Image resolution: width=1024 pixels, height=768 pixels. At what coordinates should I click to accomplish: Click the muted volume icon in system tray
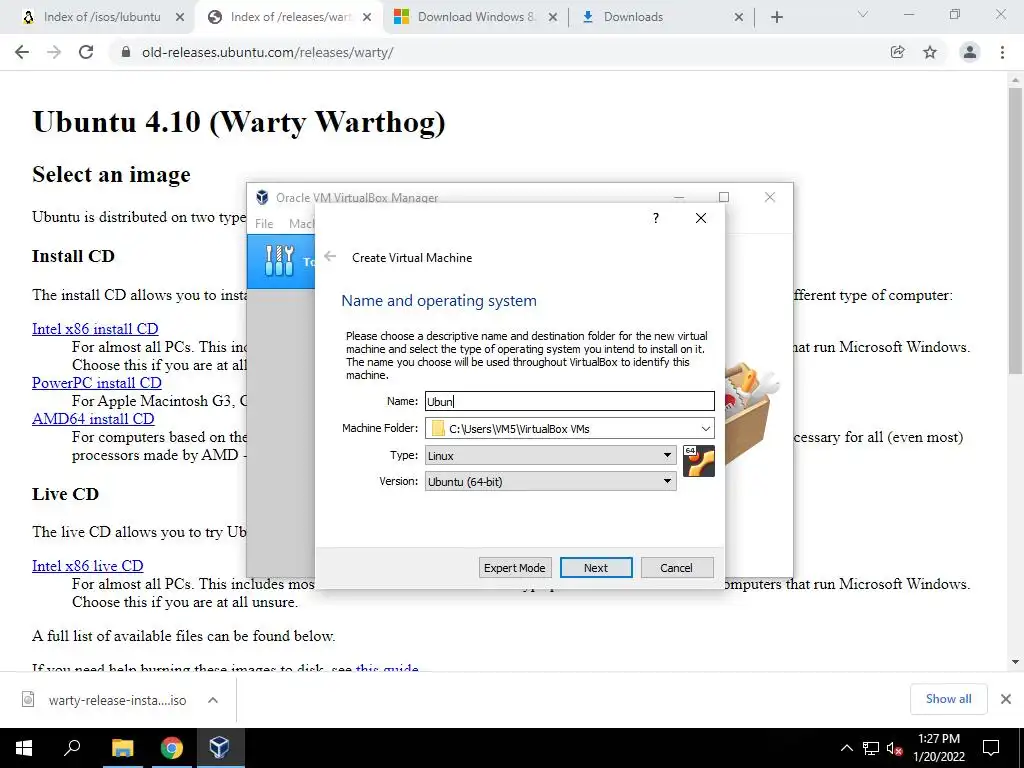pos(894,748)
